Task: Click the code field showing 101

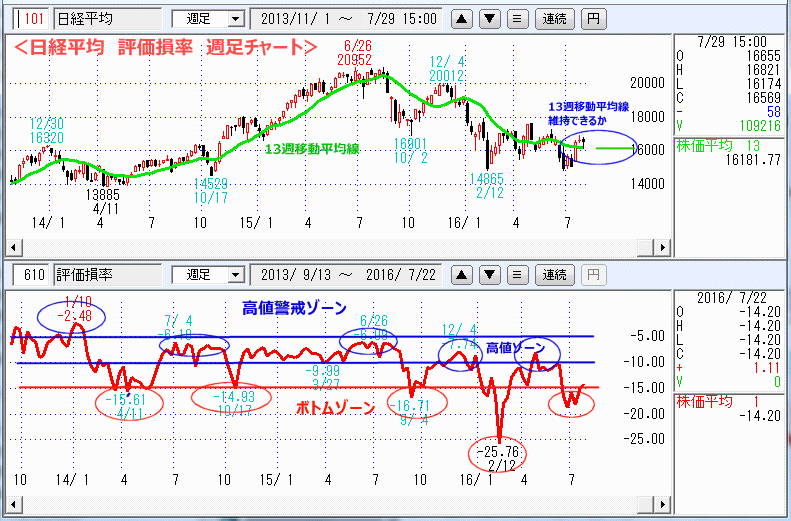Action: click(31, 19)
